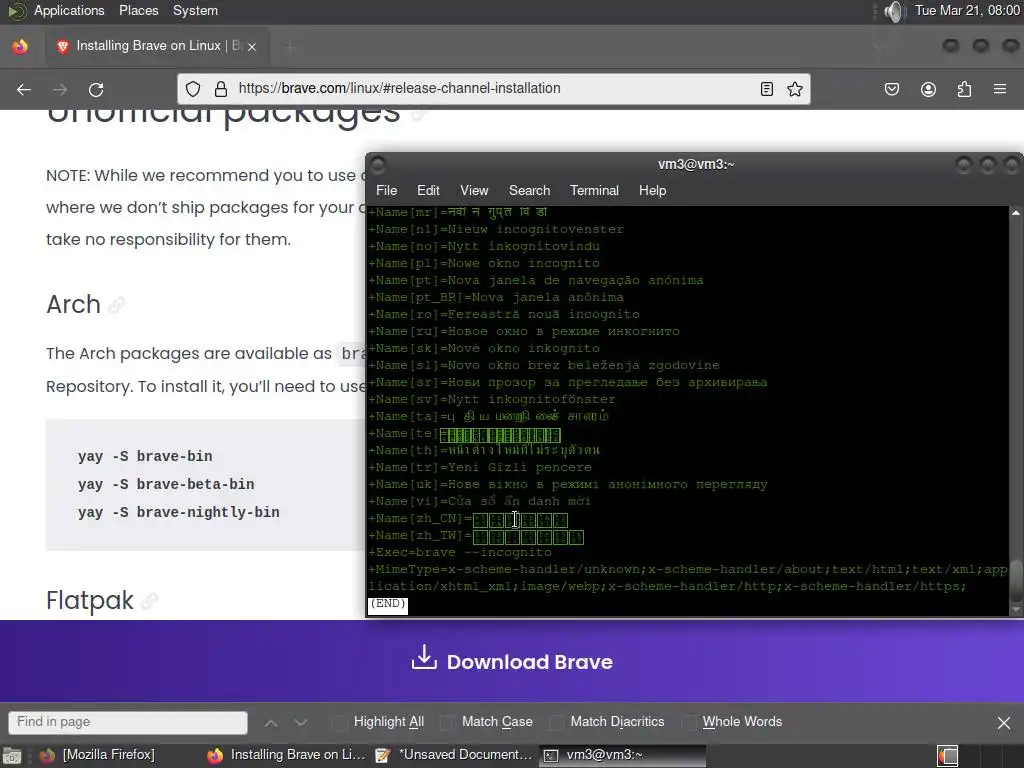The width and height of the screenshot is (1024, 768).
Task: Enable Match Diacritics checkbox
Action: [x=556, y=722]
